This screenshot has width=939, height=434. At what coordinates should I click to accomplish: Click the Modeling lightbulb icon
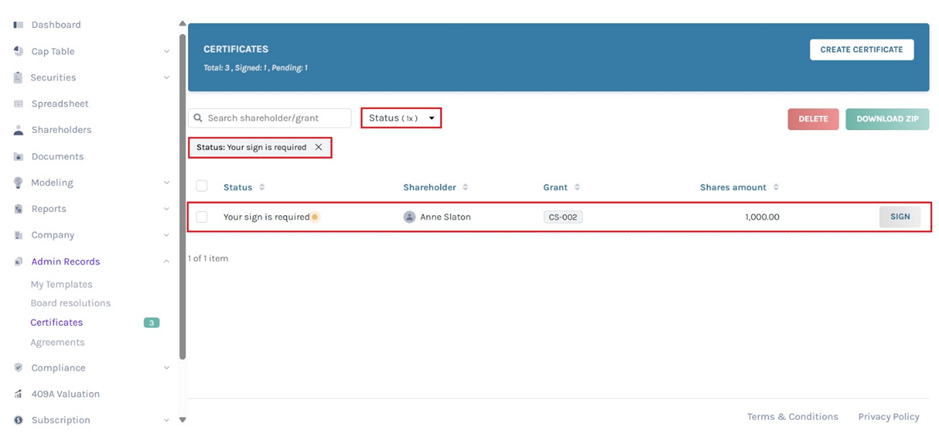(x=18, y=183)
